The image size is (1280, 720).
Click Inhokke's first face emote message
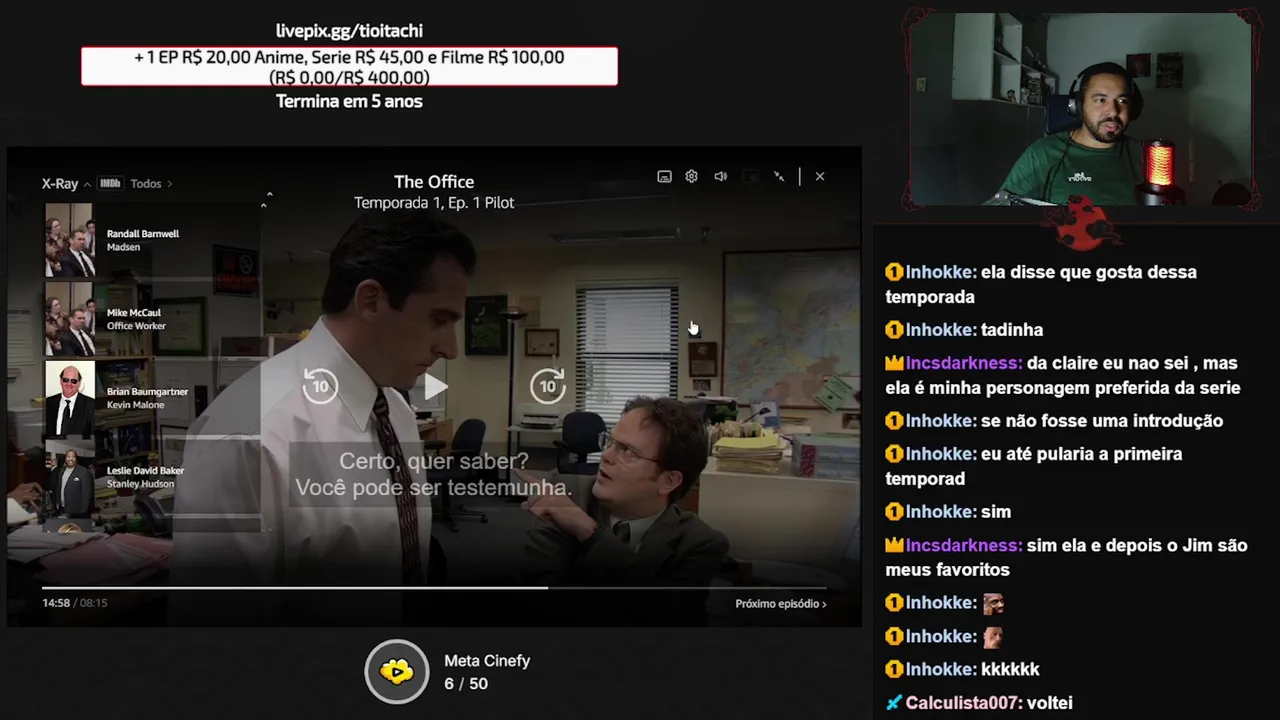point(993,603)
